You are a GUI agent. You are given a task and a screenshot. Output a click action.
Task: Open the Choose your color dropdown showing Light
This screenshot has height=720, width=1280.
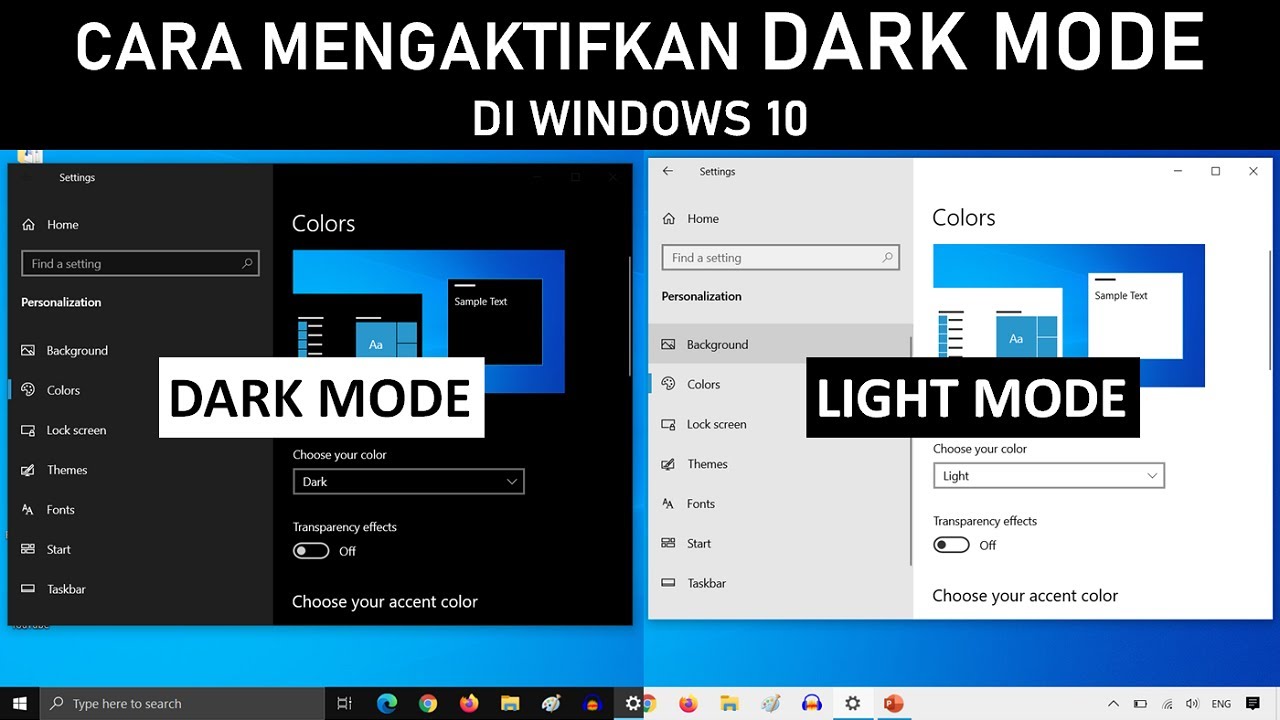1048,476
